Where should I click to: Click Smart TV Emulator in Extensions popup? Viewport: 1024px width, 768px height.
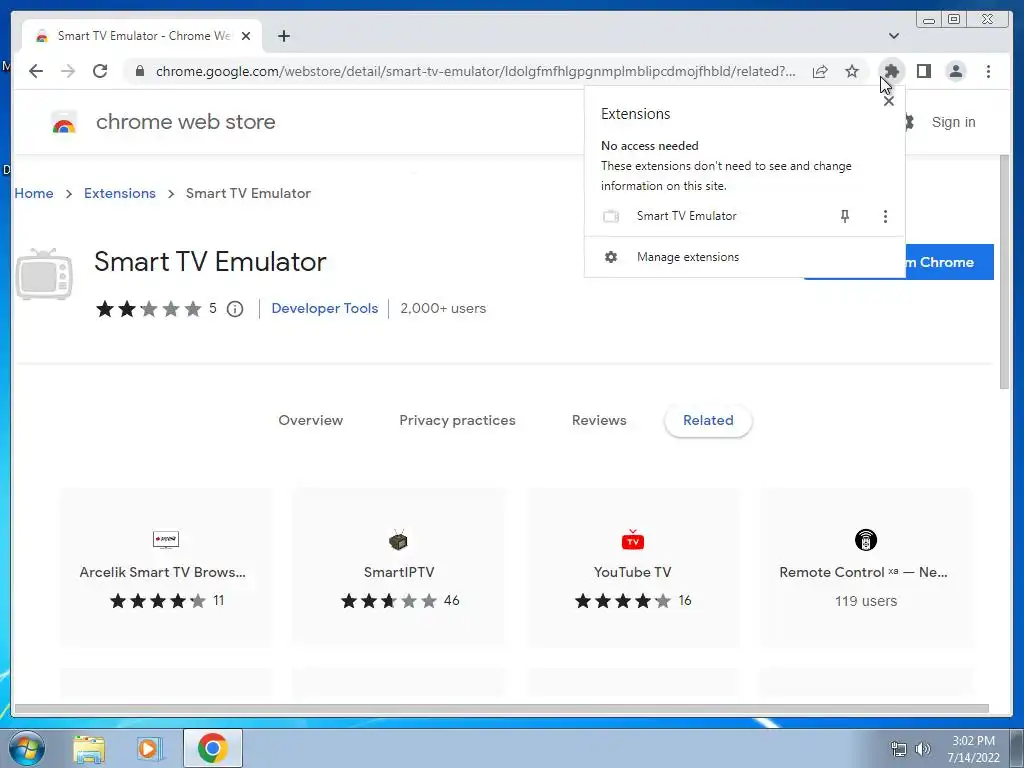coord(686,216)
